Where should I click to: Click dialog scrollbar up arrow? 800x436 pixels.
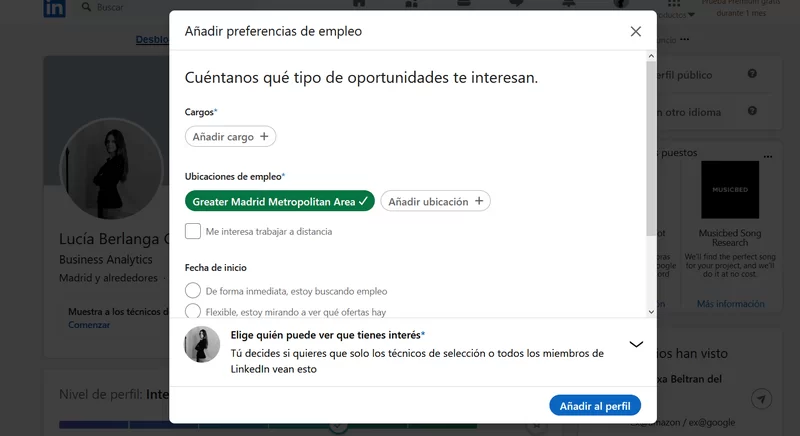(x=651, y=56)
